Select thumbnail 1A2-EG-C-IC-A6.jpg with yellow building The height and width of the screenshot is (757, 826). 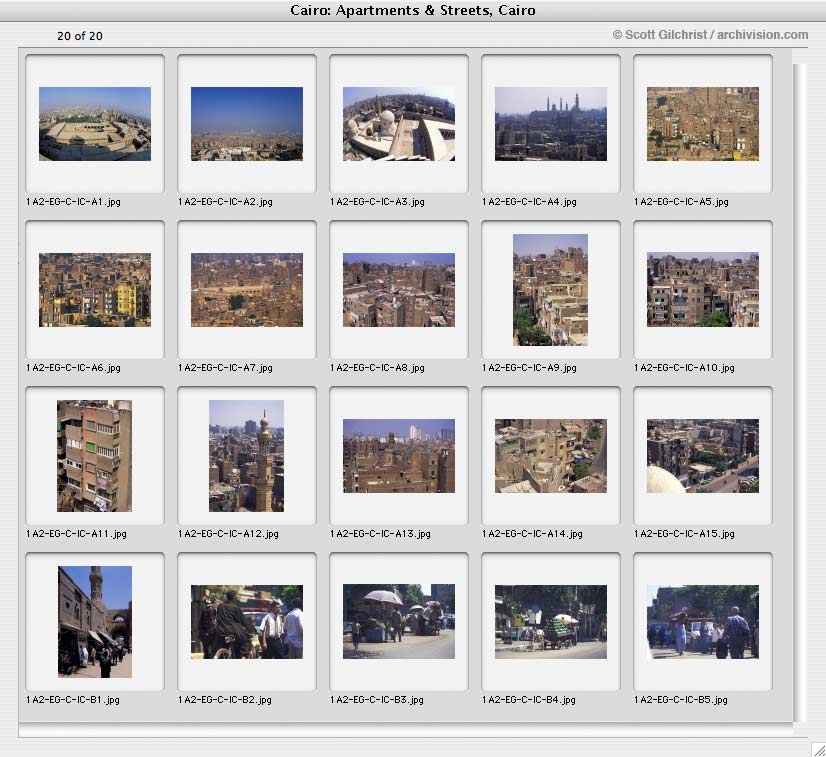tap(95, 290)
